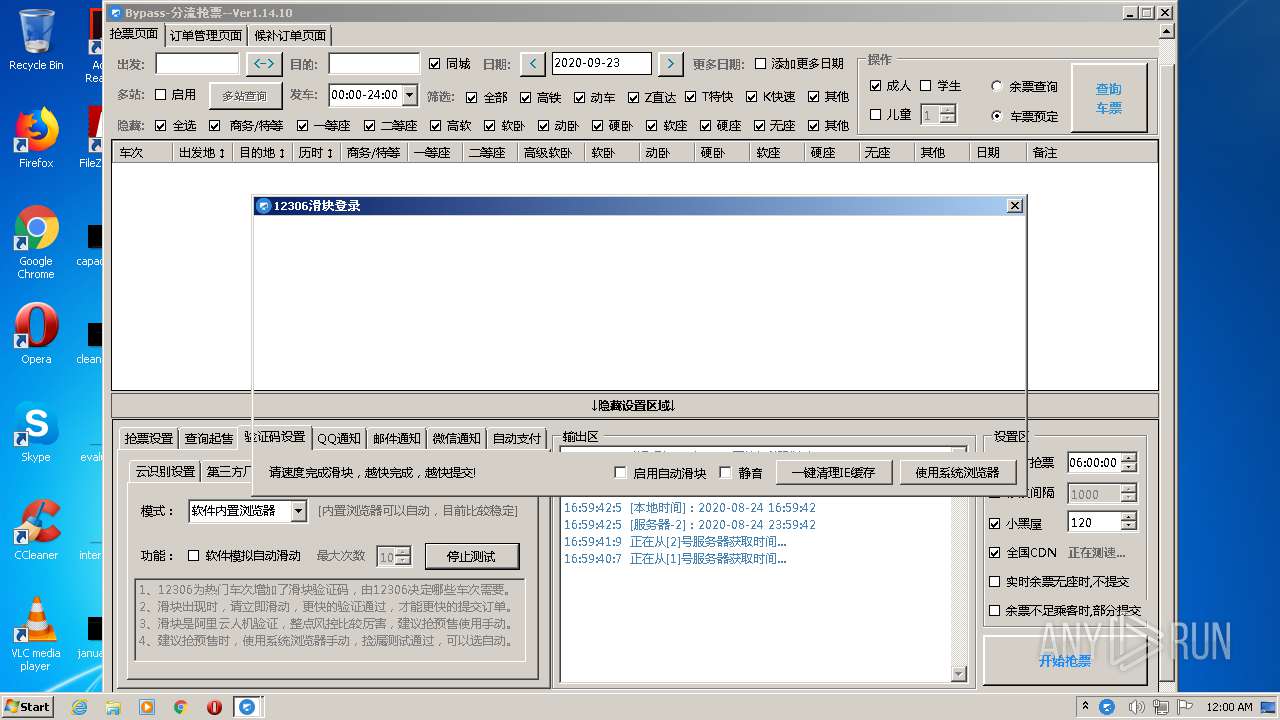Adjust the 最大次数 stepper

click(402, 557)
